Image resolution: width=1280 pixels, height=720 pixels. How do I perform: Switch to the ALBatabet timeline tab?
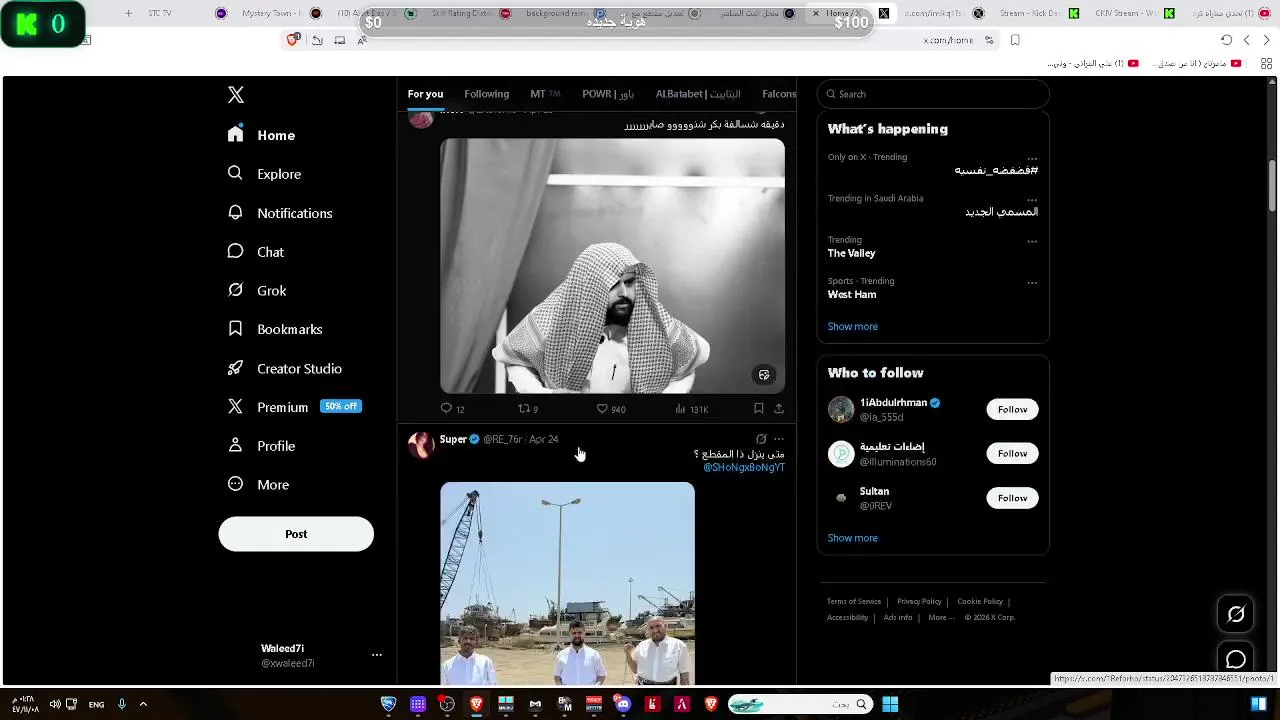[698, 94]
